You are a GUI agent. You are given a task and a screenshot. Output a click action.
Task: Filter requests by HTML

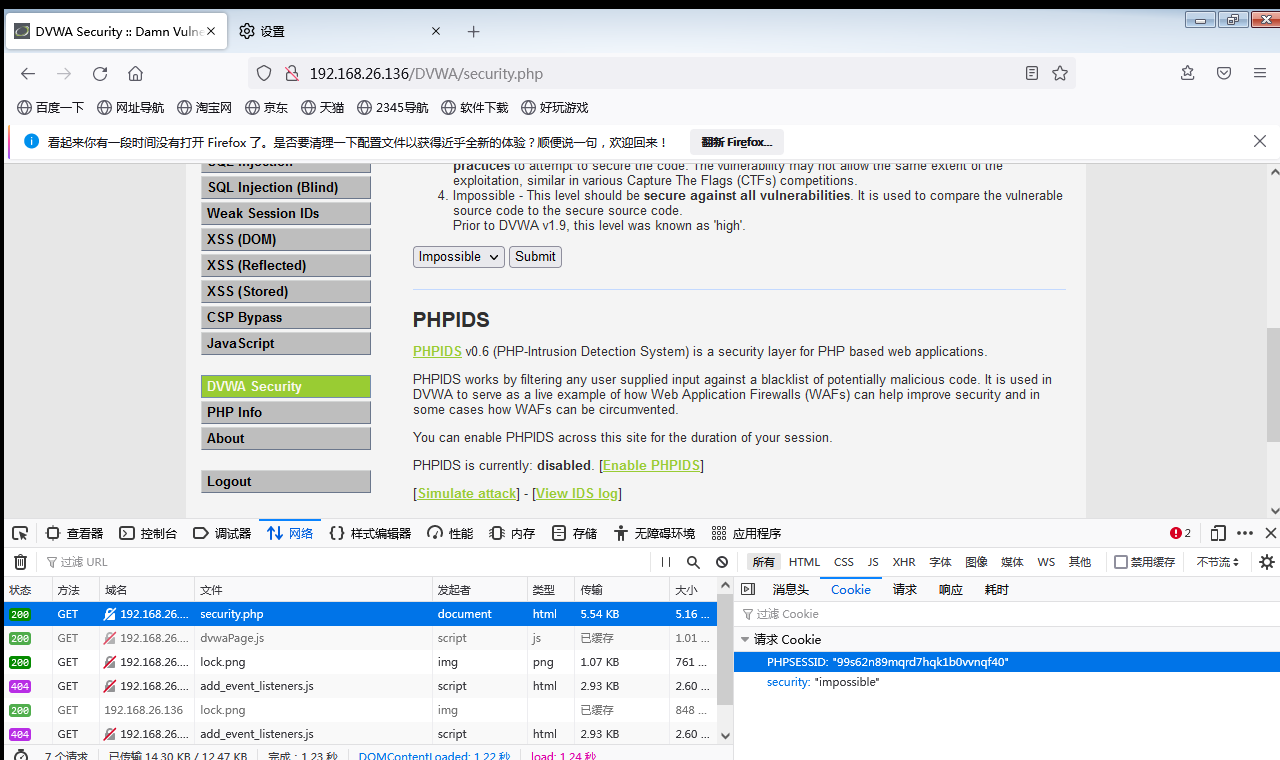(x=804, y=562)
